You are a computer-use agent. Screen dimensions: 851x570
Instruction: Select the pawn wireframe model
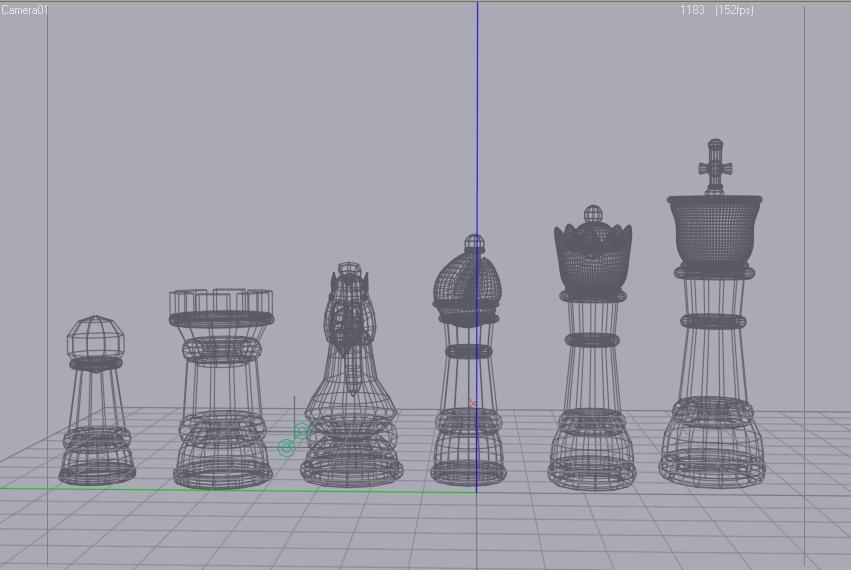97,401
